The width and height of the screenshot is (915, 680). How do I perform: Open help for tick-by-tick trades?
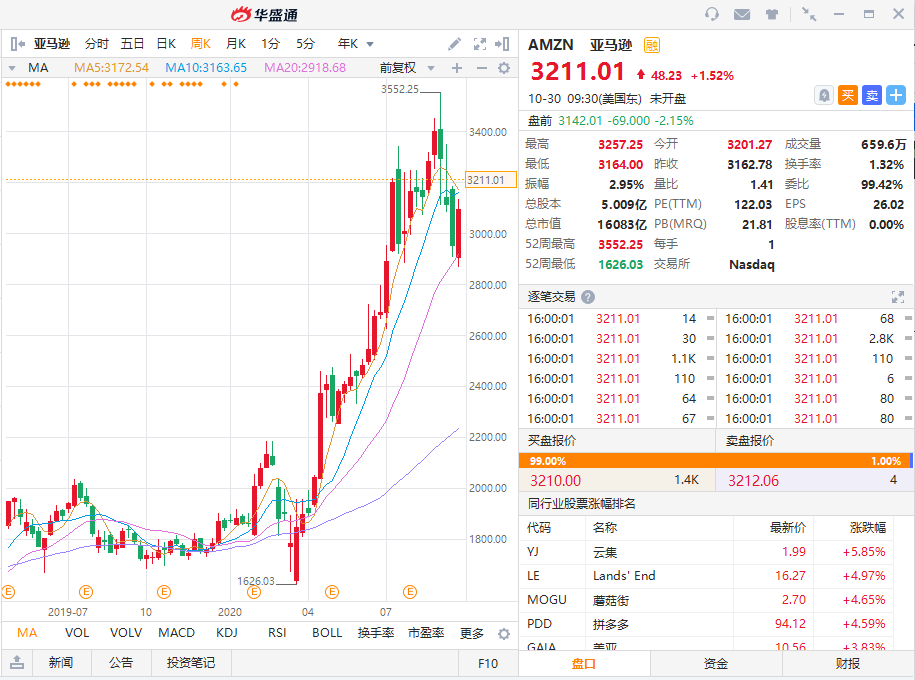[588, 297]
